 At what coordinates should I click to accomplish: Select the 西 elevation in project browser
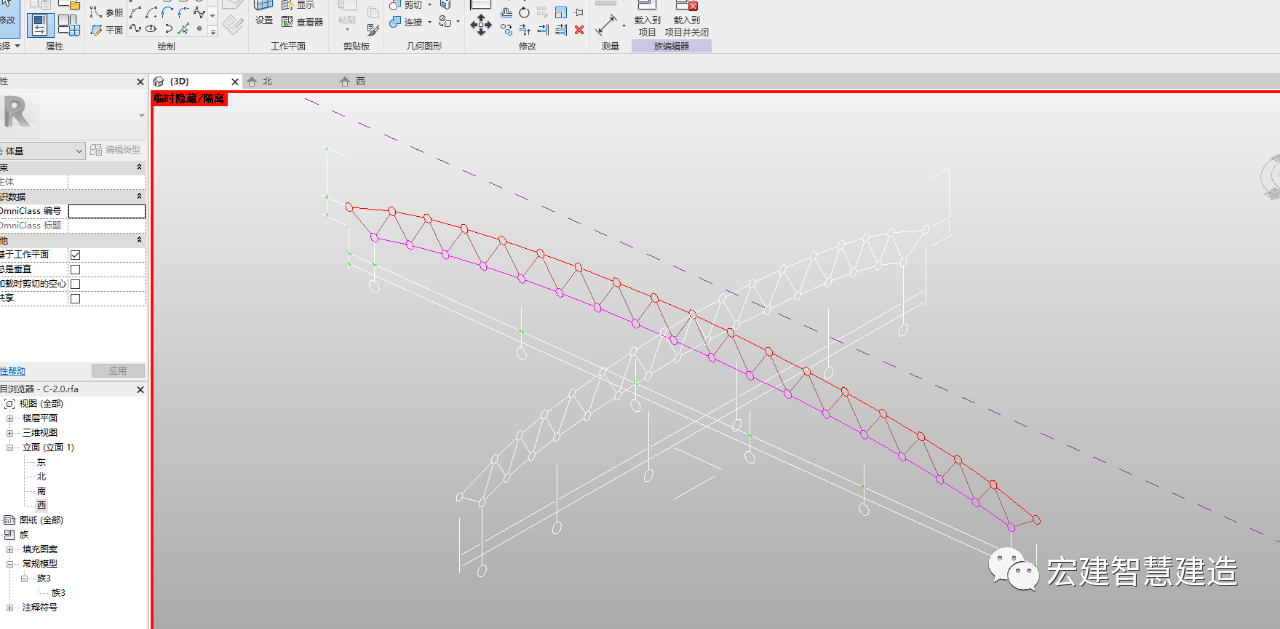coord(41,505)
